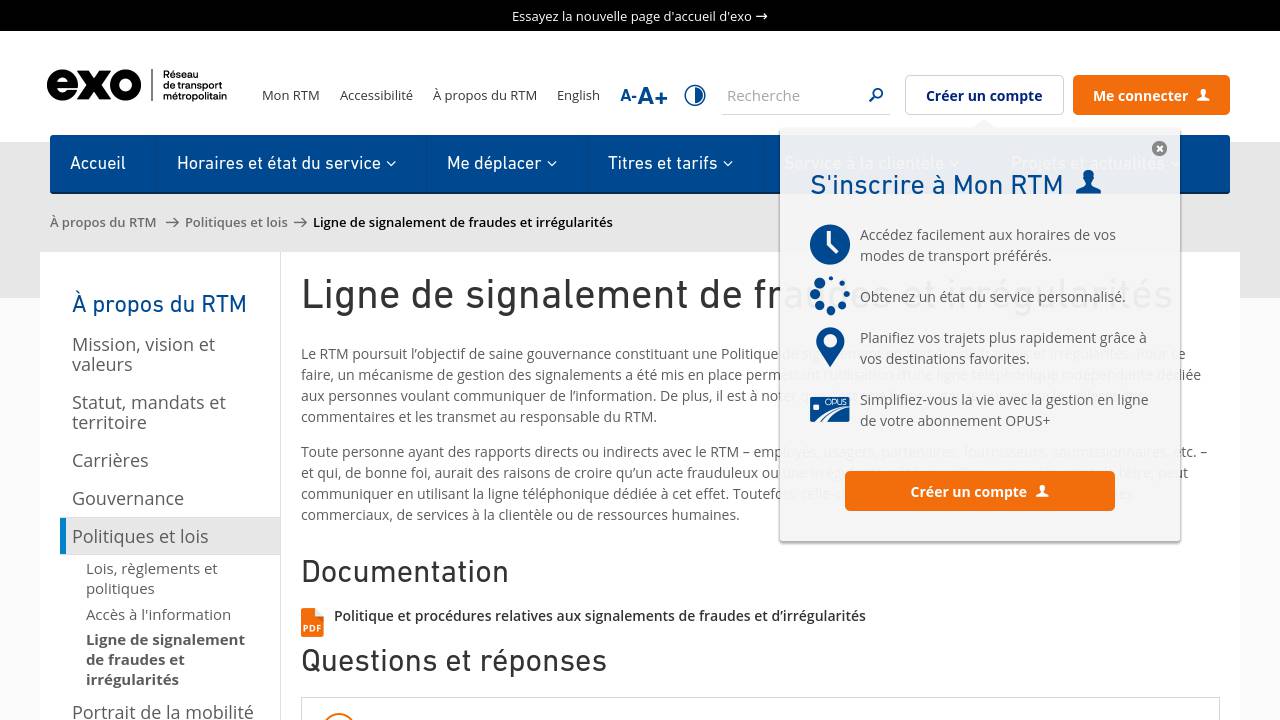The width and height of the screenshot is (1280, 720).
Task: Click the PDF document icon
Action: pos(312,622)
